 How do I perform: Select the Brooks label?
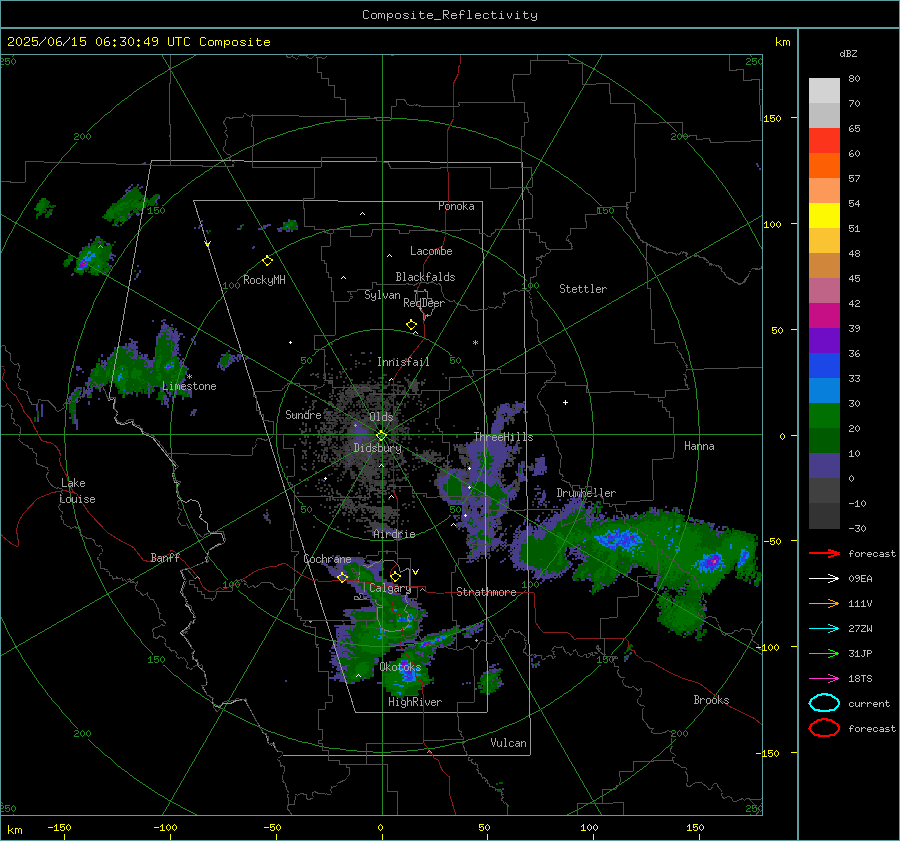click(711, 700)
